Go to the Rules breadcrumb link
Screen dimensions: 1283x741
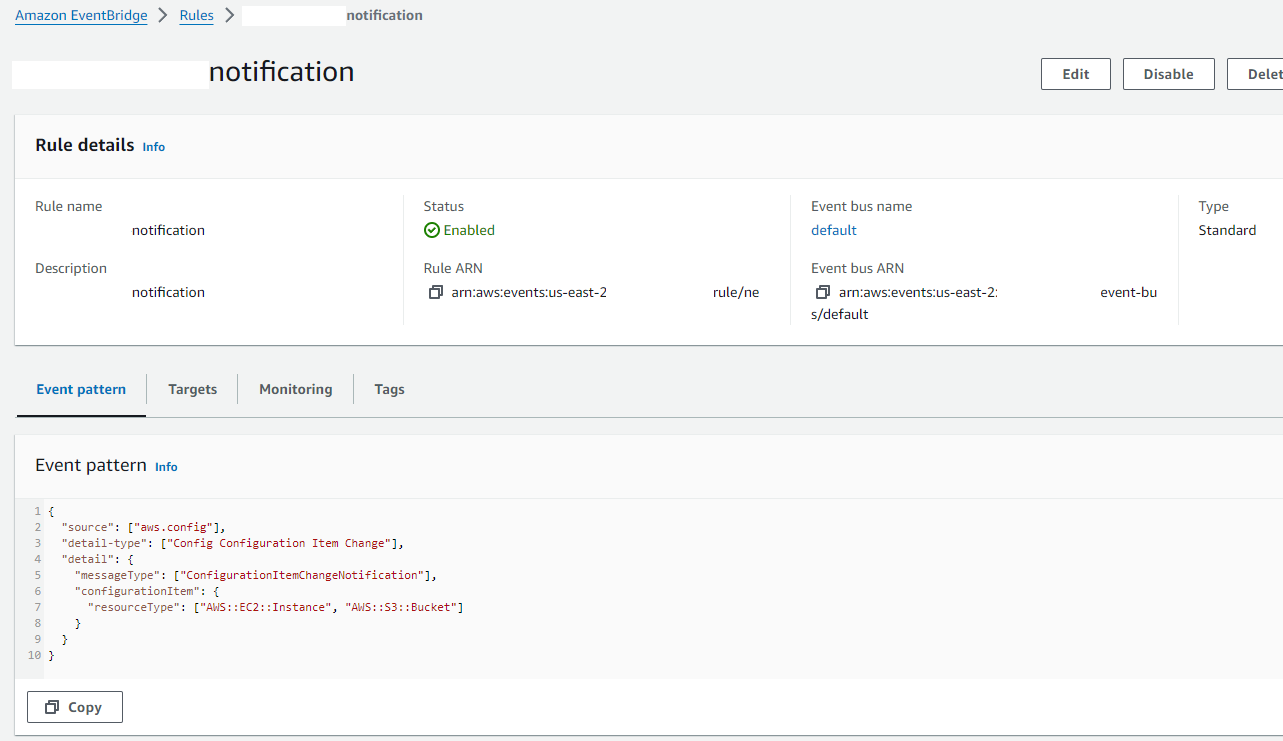(196, 15)
